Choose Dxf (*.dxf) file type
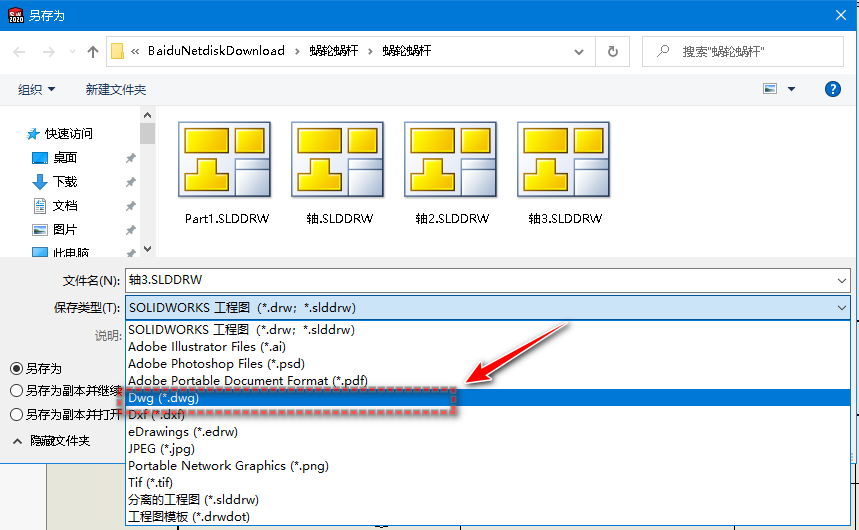The image size is (859, 530). (x=488, y=414)
